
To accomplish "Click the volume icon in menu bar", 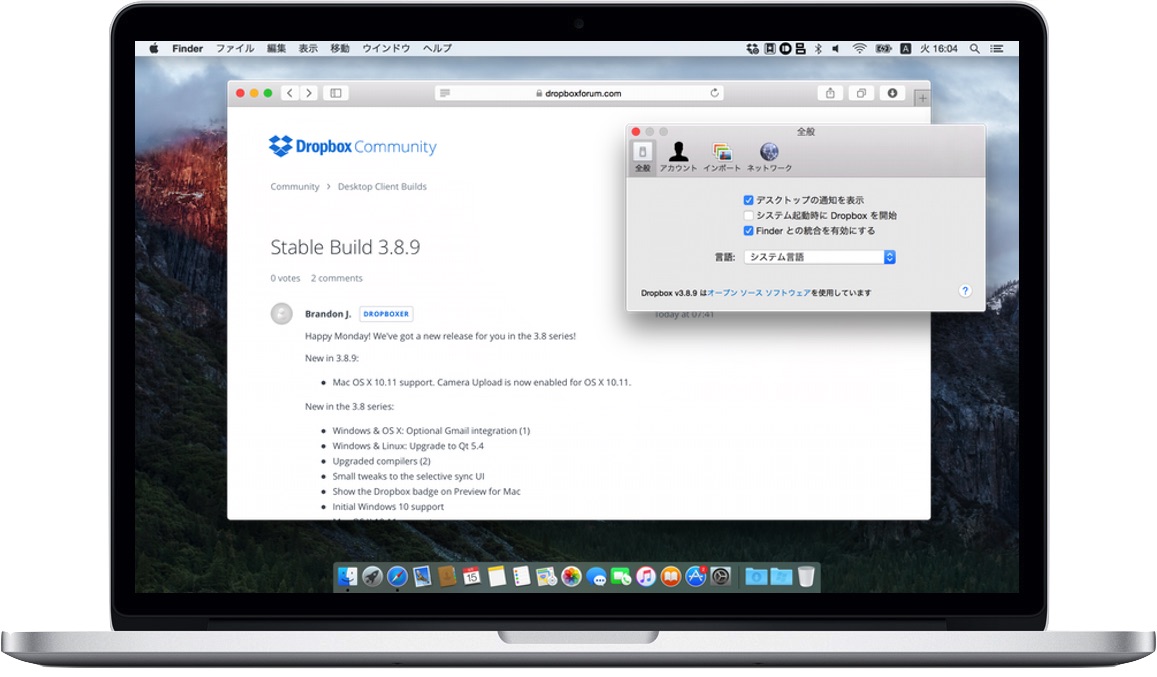I will coord(836,49).
